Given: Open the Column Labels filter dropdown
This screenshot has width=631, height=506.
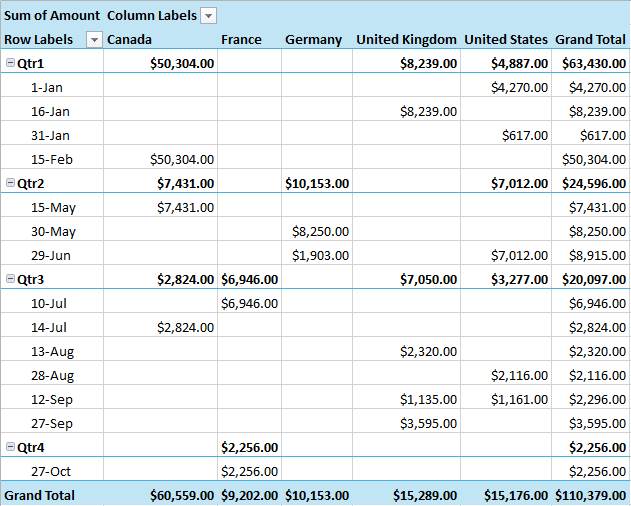Looking at the screenshot, I should tap(208, 15).
